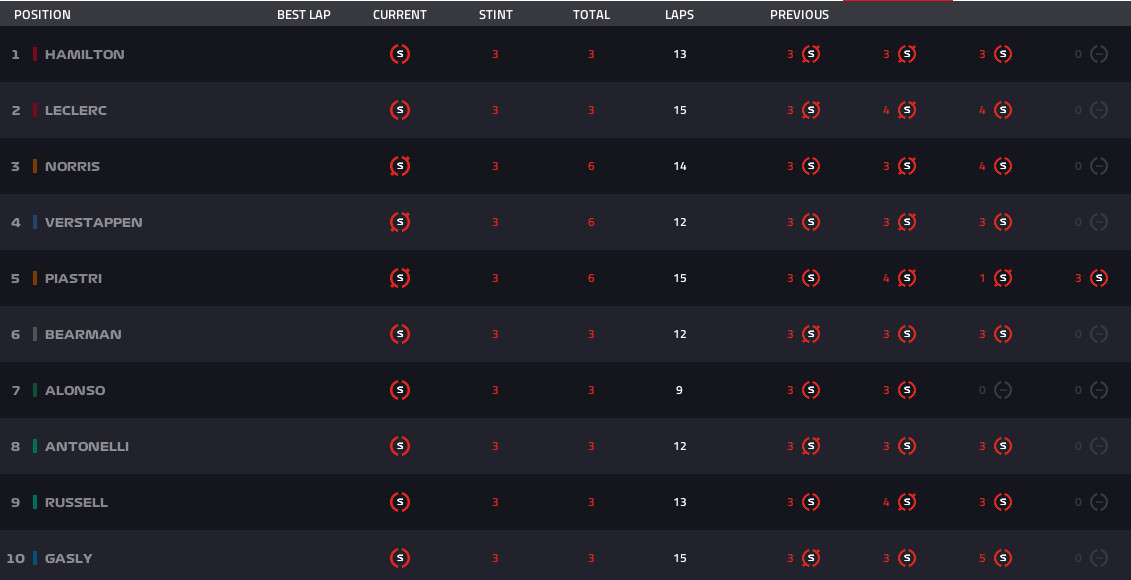Image resolution: width=1131 pixels, height=580 pixels.
Task: Click Gasly's empty greyed-out tyre slot icon
Action: [x=1099, y=558]
